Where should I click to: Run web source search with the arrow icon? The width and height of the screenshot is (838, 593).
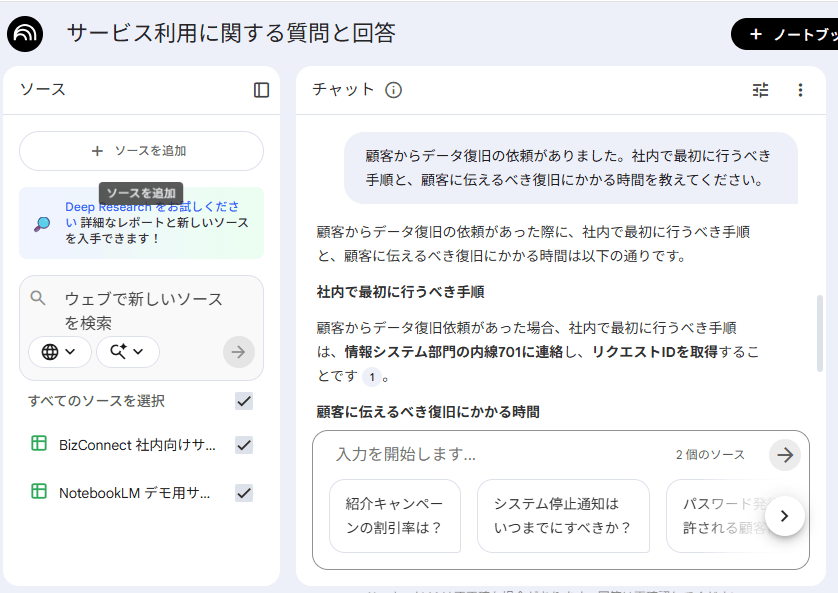238,352
